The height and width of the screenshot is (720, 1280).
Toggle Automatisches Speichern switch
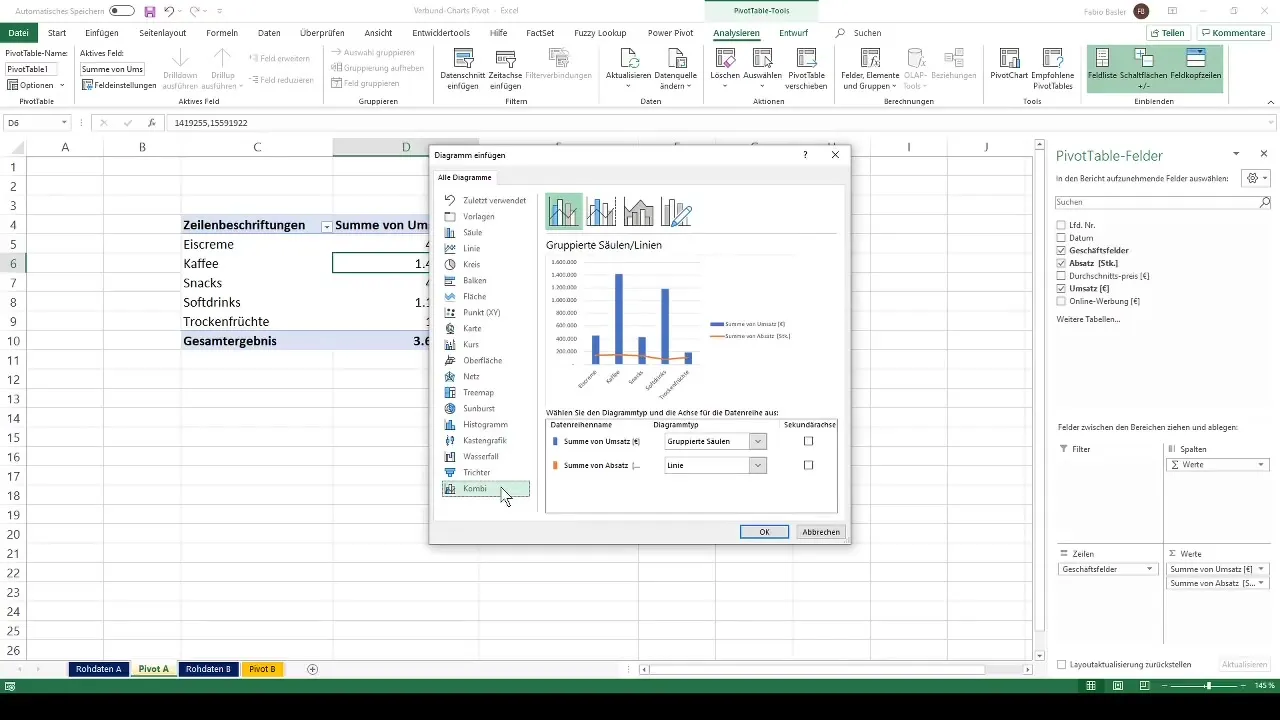(x=122, y=11)
